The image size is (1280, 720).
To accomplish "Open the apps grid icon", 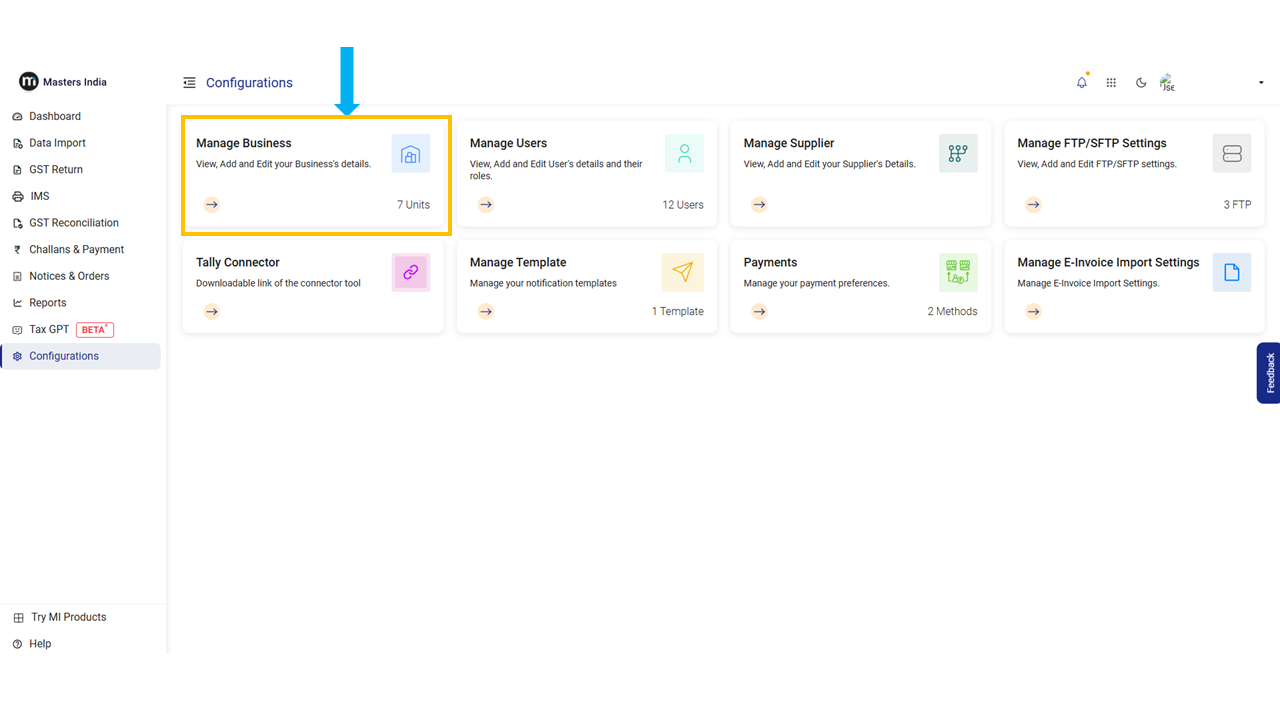I will coord(1111,83).
